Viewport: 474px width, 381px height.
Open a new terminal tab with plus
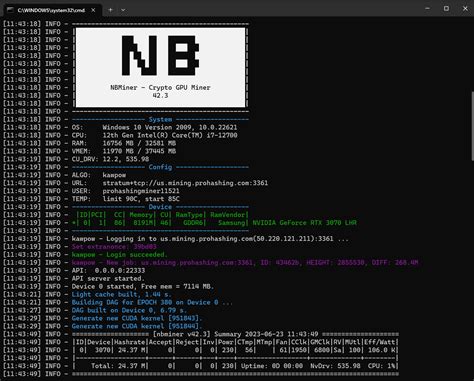pos(110,10)
